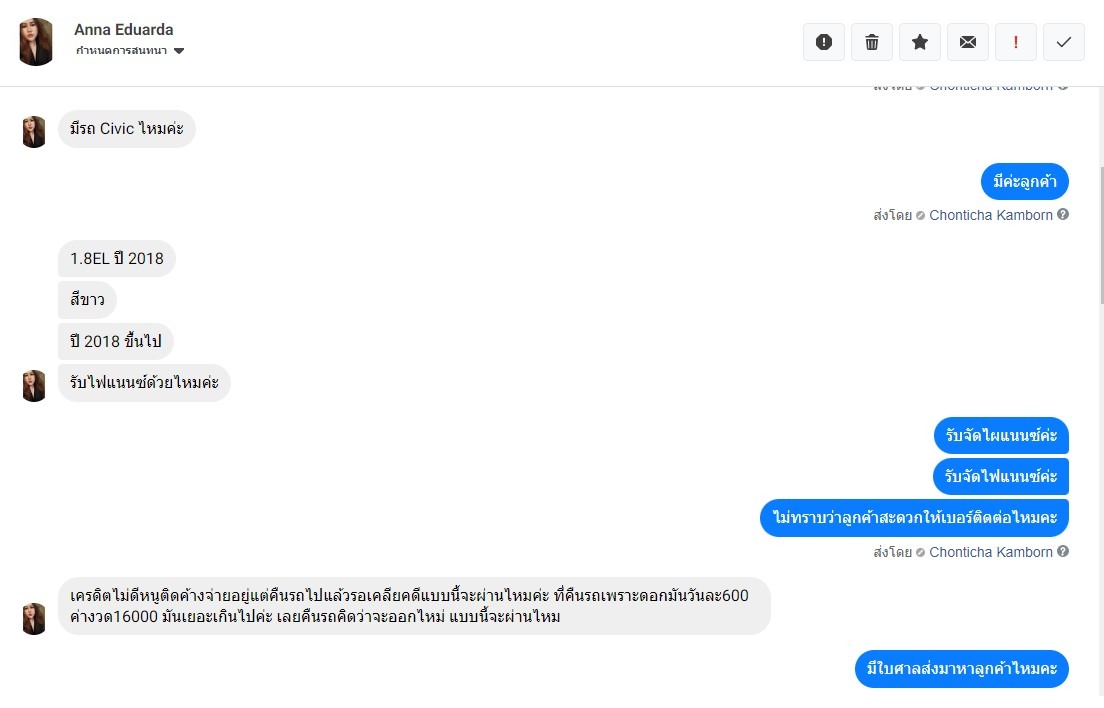The image size is (1104, 708).
Task: Delete conversation with the trash icon
Action: tap(872, 42)
